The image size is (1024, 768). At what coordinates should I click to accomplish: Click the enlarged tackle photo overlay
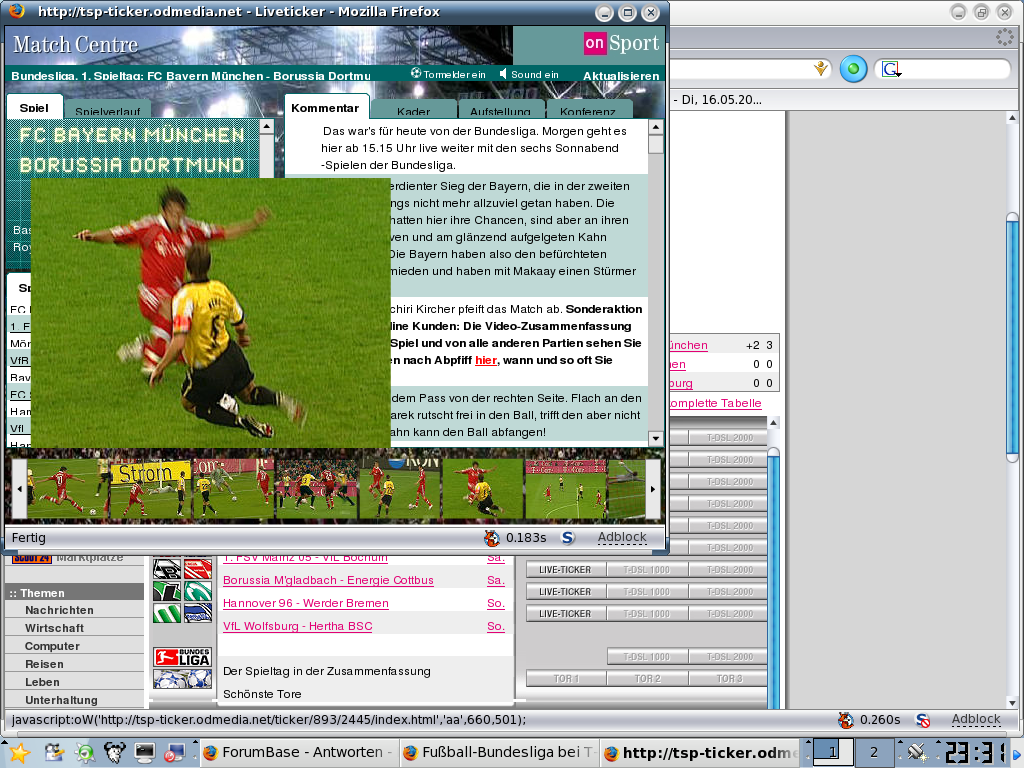(x=211, y=313)
